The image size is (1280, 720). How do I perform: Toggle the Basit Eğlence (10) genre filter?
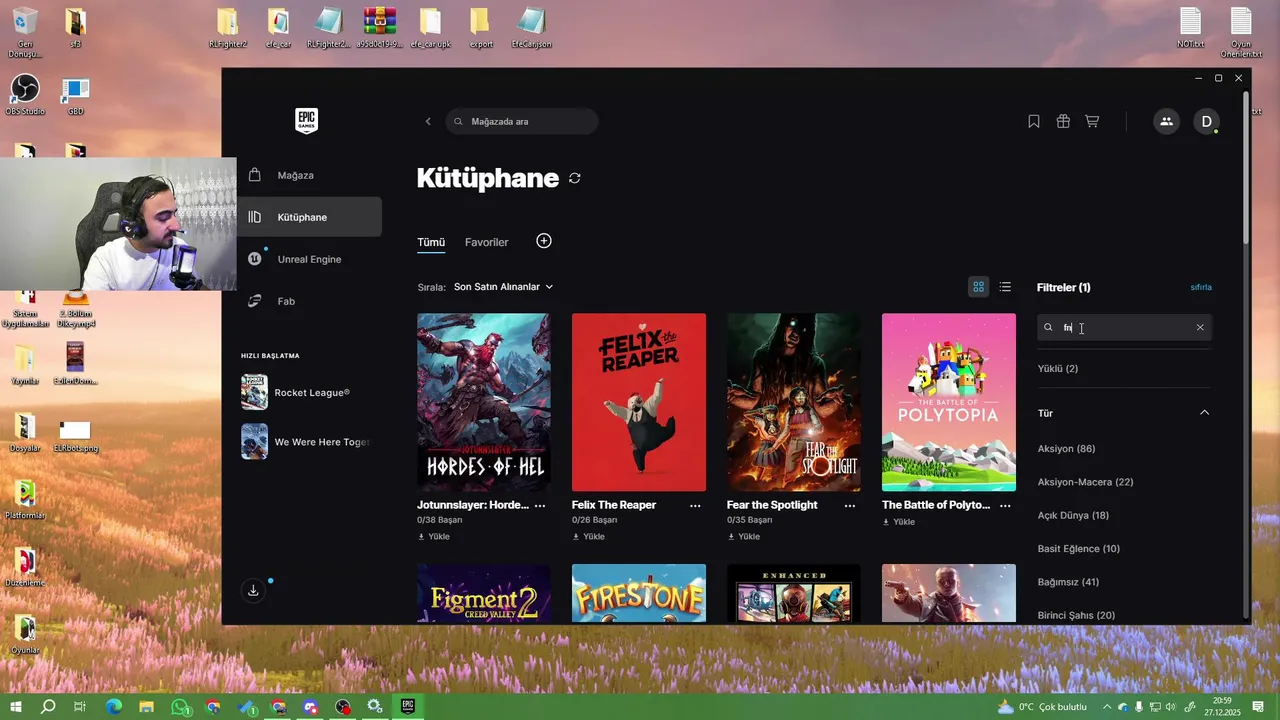click(1078, 549)
